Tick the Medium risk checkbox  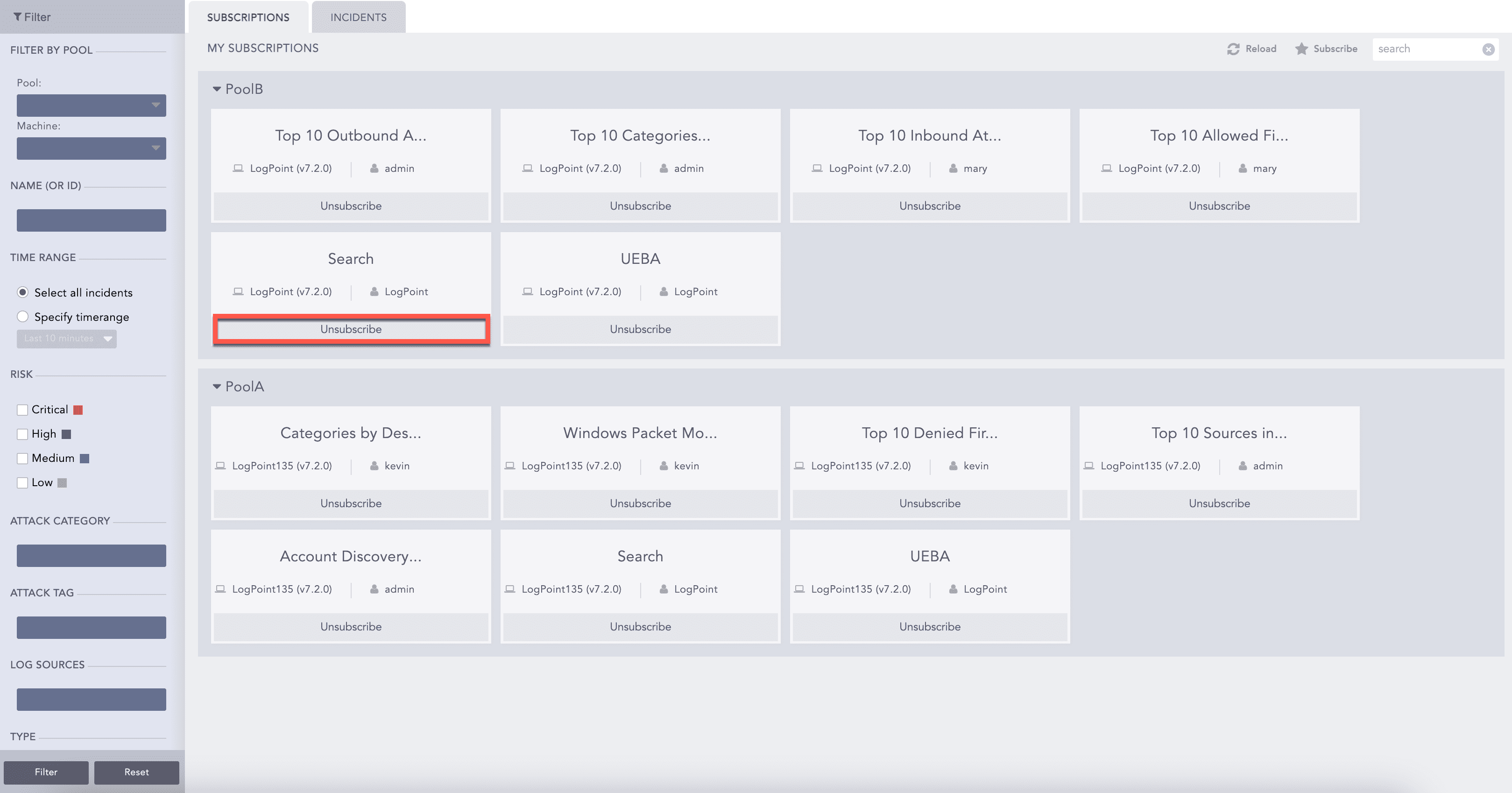click(x=22, y=459)
